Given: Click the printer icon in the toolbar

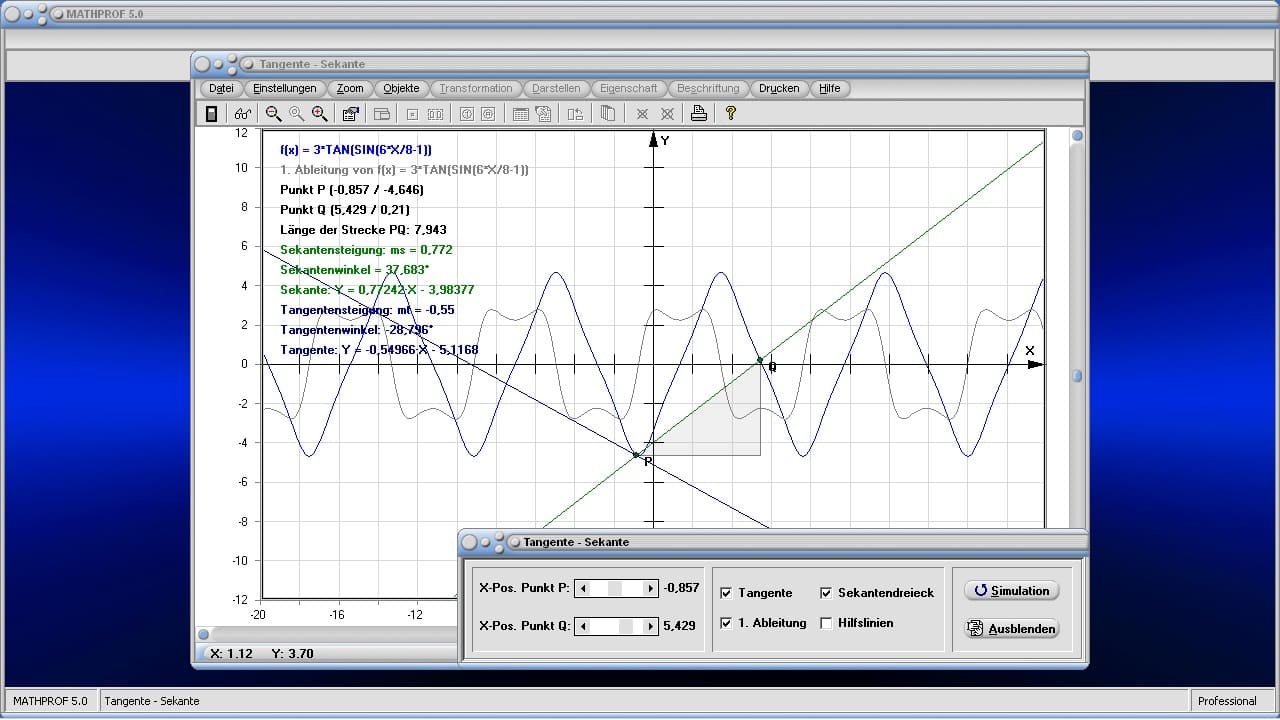Looking at the screenshot, I should pyautogui.click(x=699, y=114).
